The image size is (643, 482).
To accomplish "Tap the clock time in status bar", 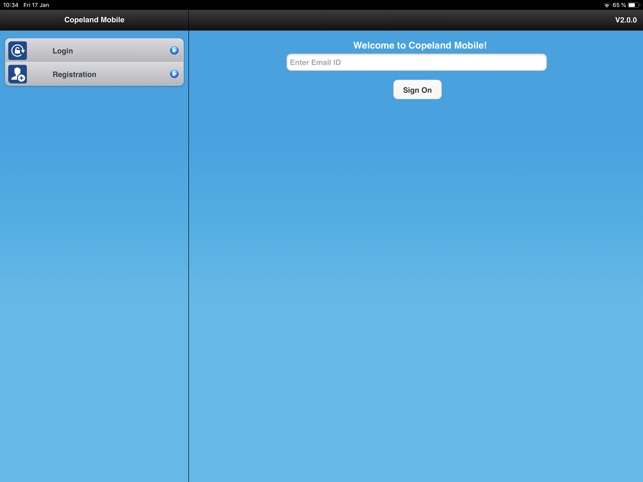I will tap(11, 5).
